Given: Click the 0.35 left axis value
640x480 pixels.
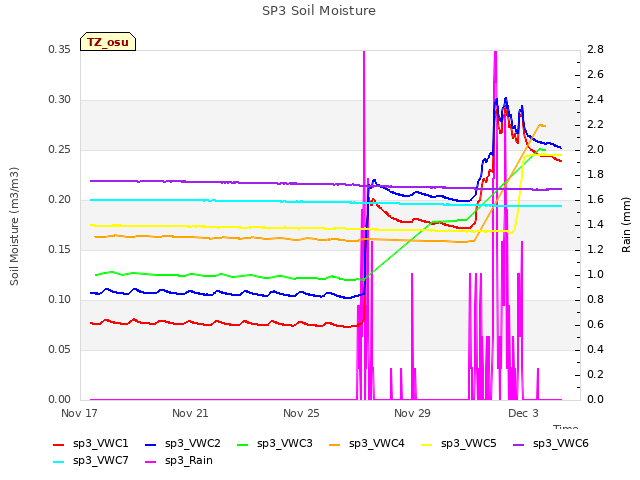Looking at the screenshot, I should pos(60,50).
